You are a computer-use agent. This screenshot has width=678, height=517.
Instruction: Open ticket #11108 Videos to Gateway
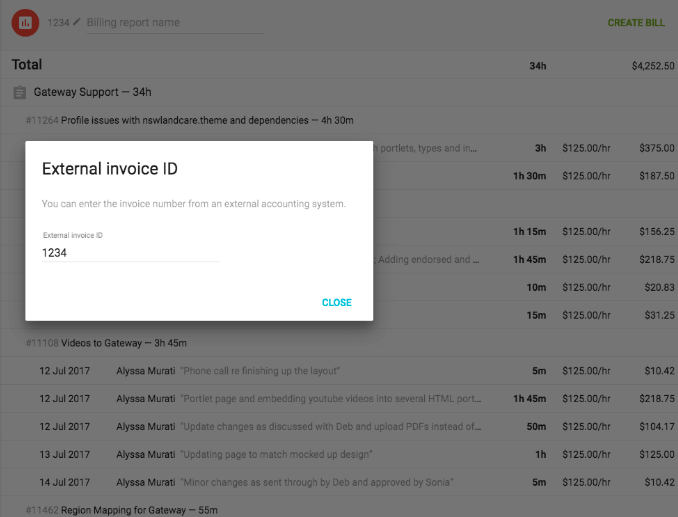(x=106, y=343)
